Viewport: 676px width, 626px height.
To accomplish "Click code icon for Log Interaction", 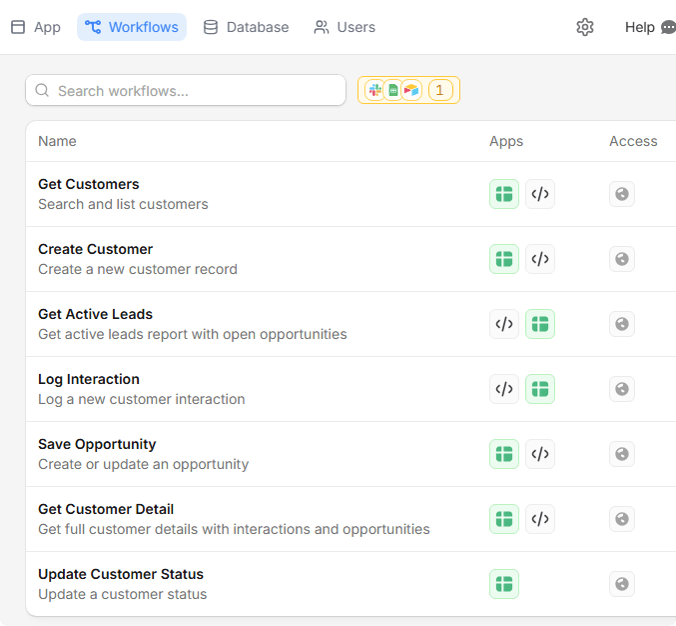I will click(504, 389).
